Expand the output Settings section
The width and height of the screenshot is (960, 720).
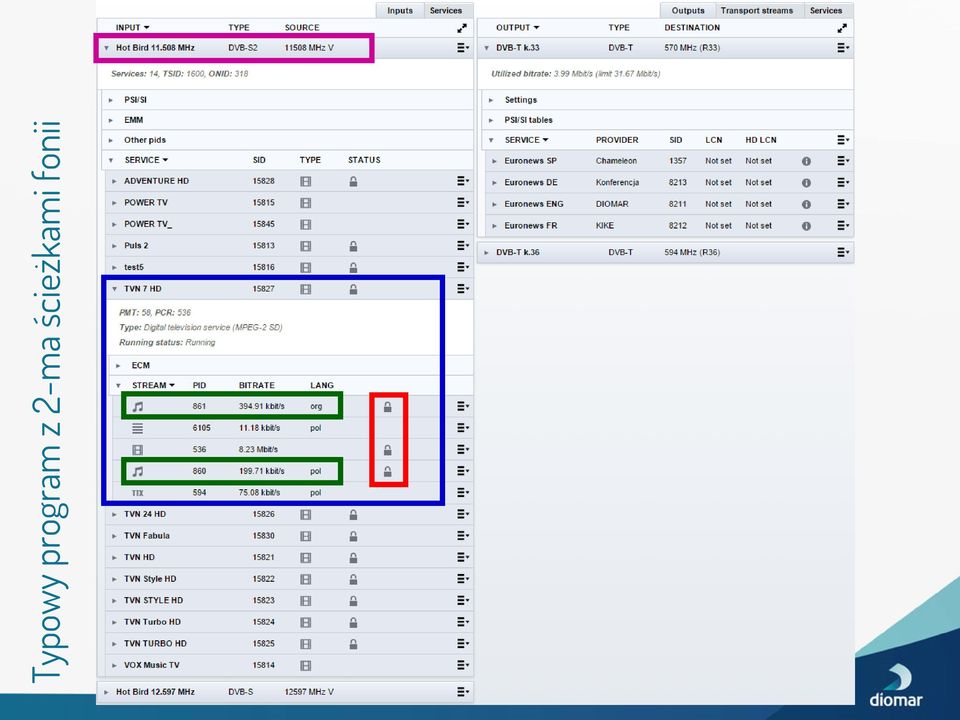(x=491, y=100)
